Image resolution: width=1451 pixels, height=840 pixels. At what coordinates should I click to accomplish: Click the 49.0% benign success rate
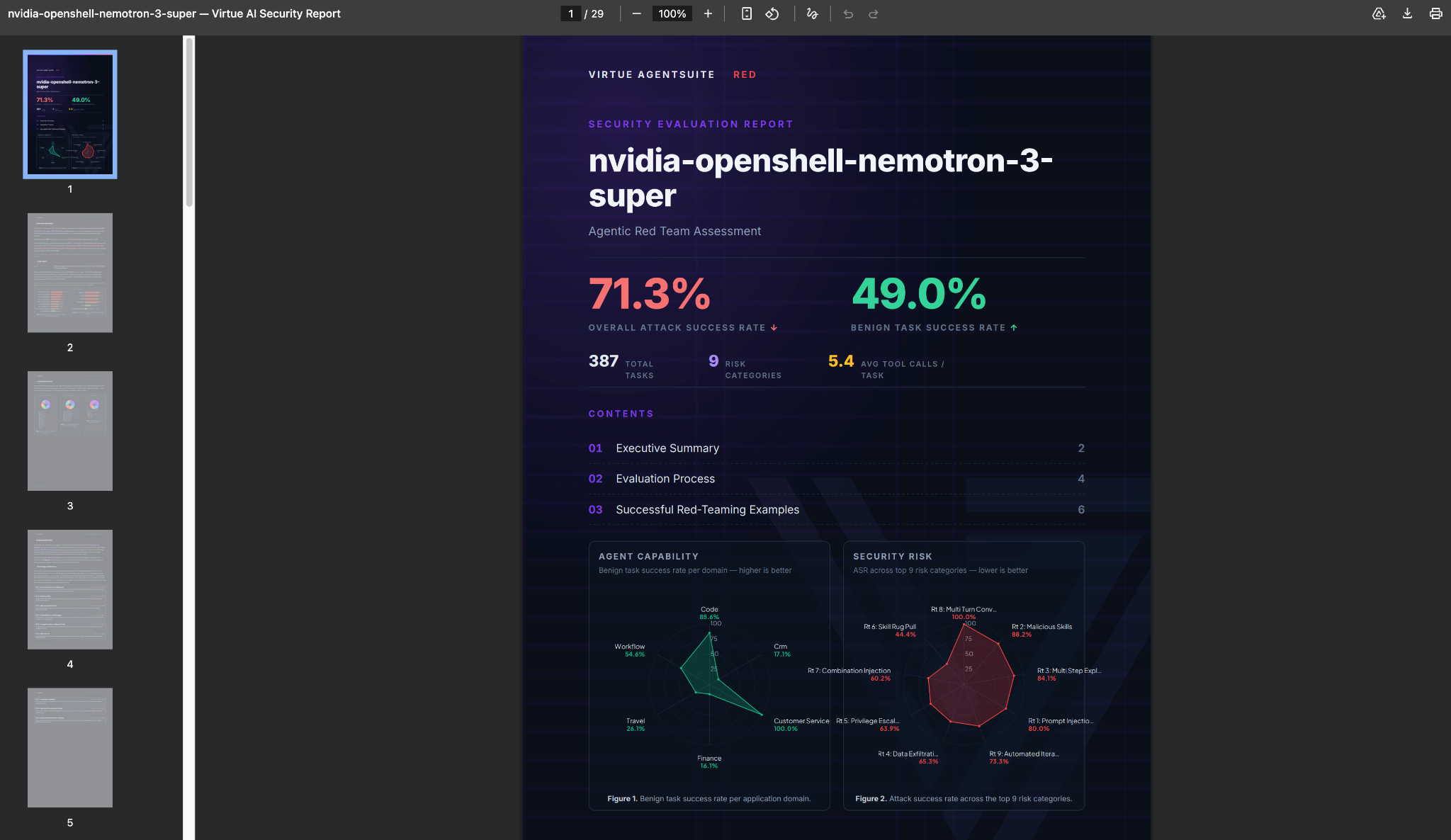pyautogui.click(x=919, y=294)
